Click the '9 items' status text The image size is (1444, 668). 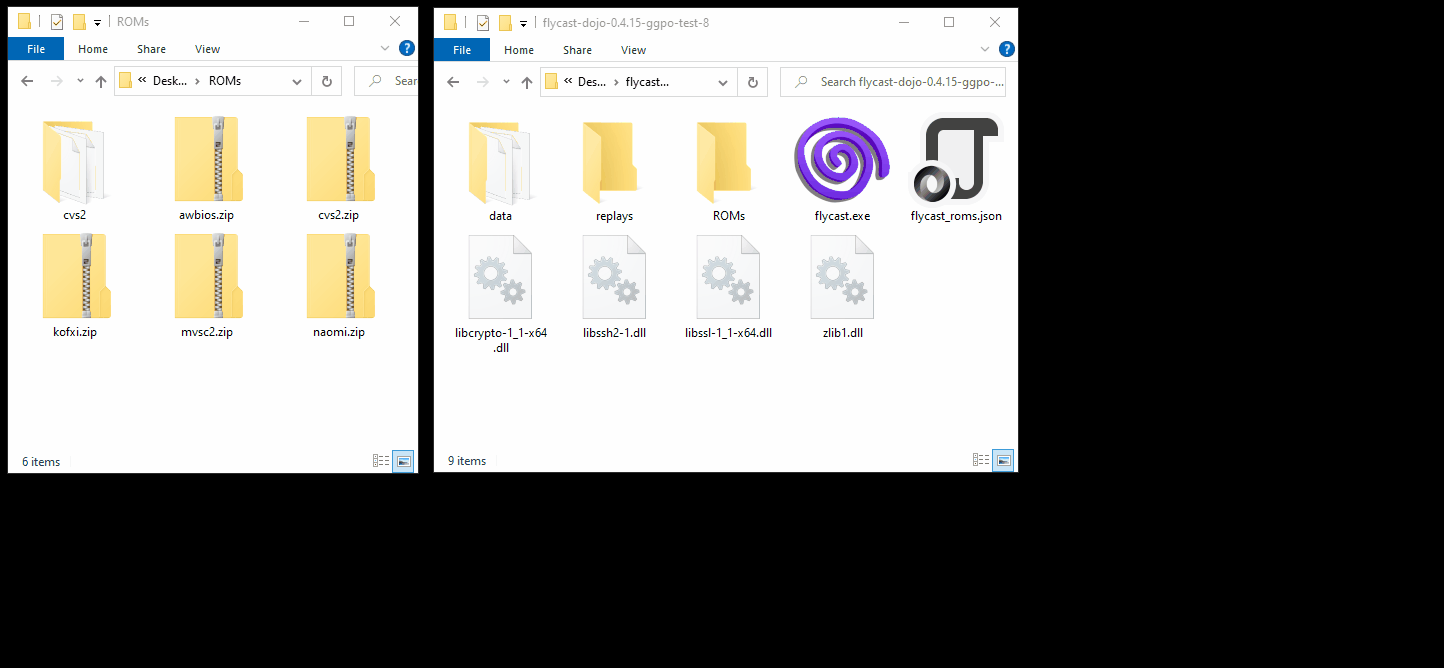(467, 462)
